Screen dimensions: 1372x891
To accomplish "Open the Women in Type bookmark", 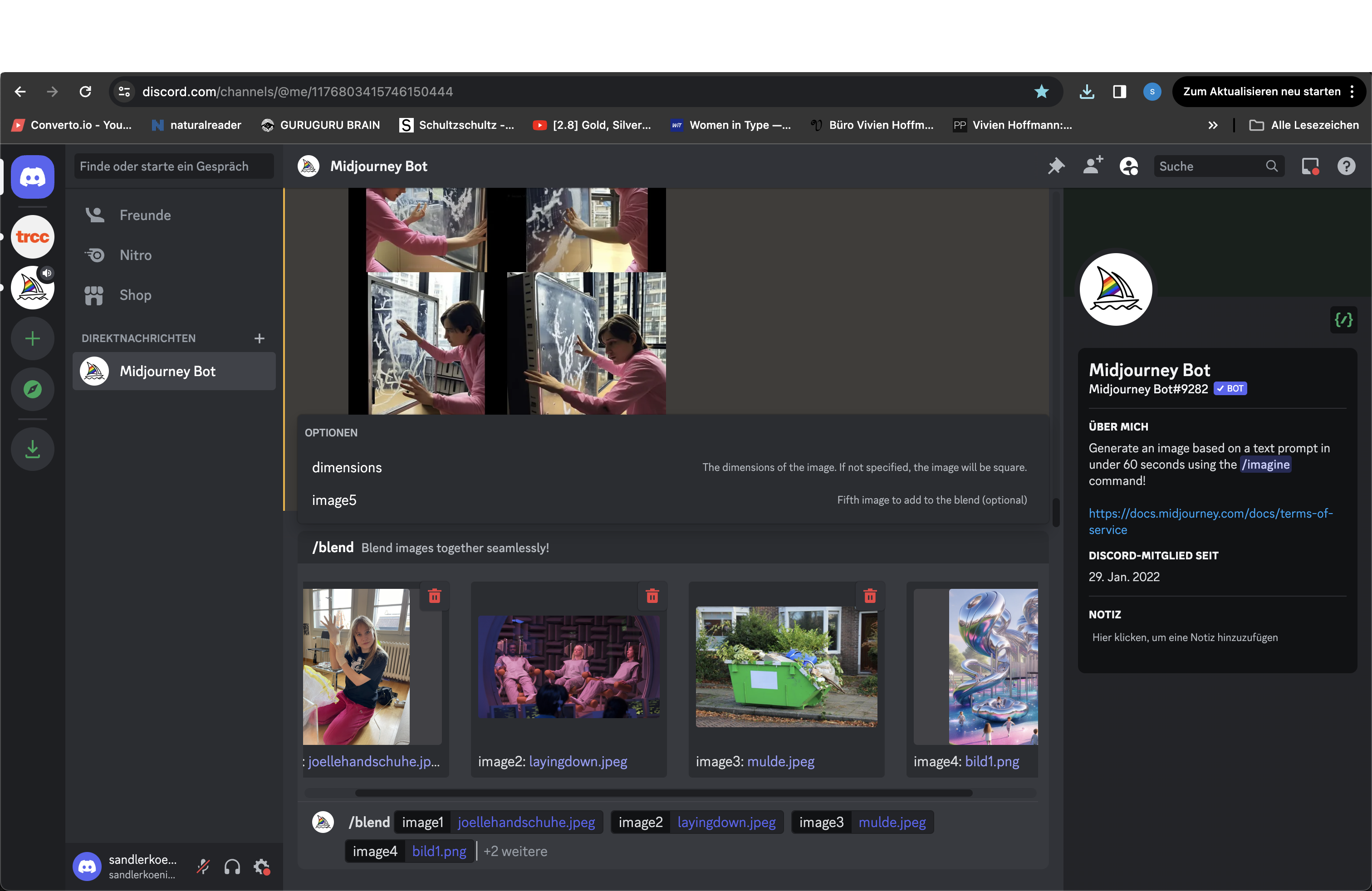I will point(730,125).
